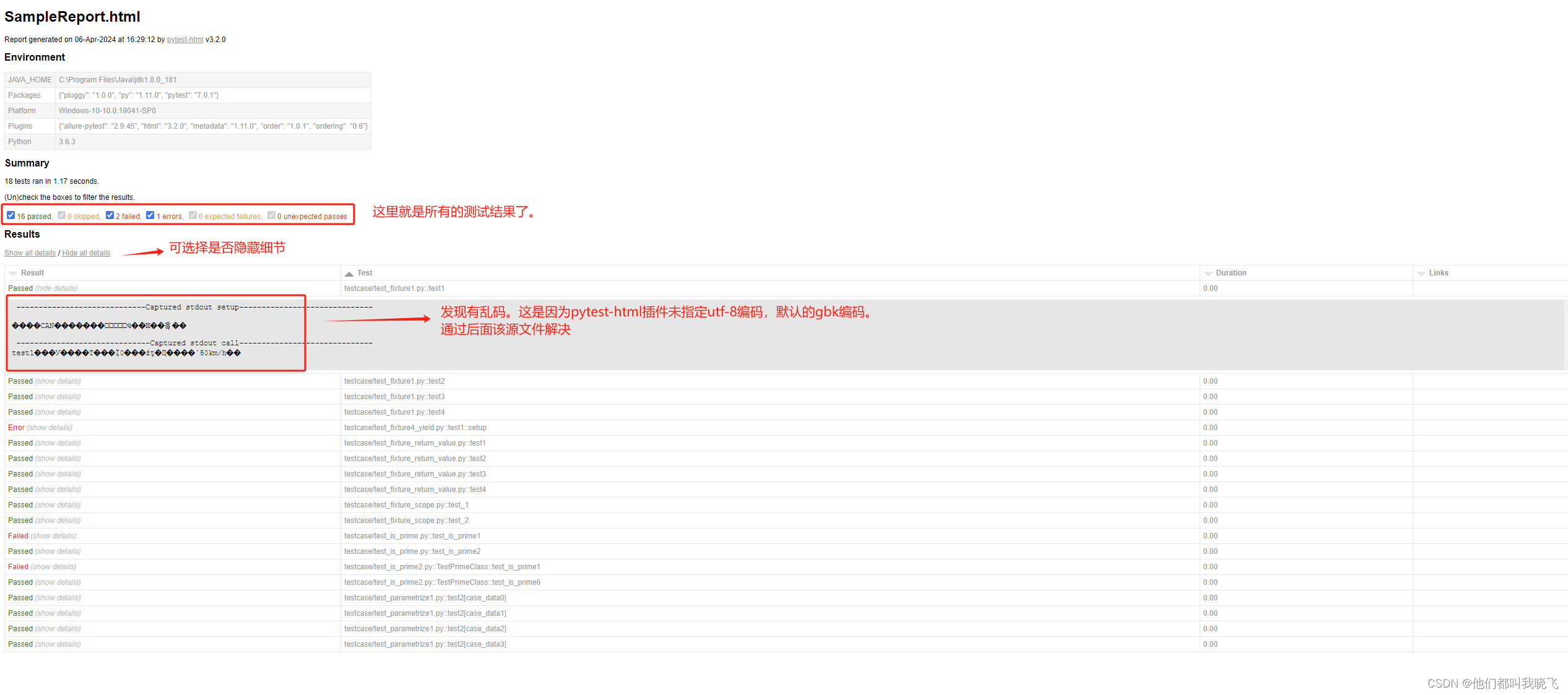Expand details for Failed test_is_prime1 row
The height and width of the screenshot is (695, 1568).
pyautogui.click(x=53, y=536)
